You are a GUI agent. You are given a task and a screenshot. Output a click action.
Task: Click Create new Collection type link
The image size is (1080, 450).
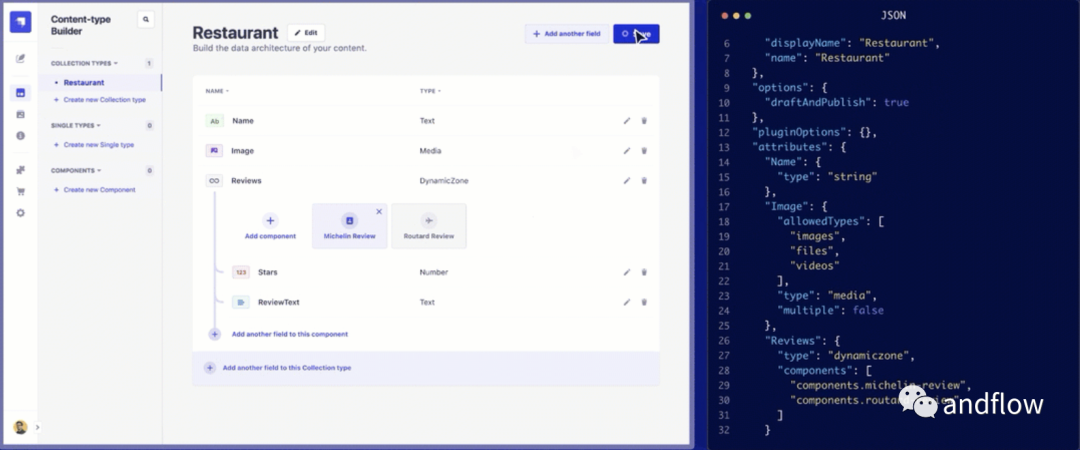click(104, 100)
